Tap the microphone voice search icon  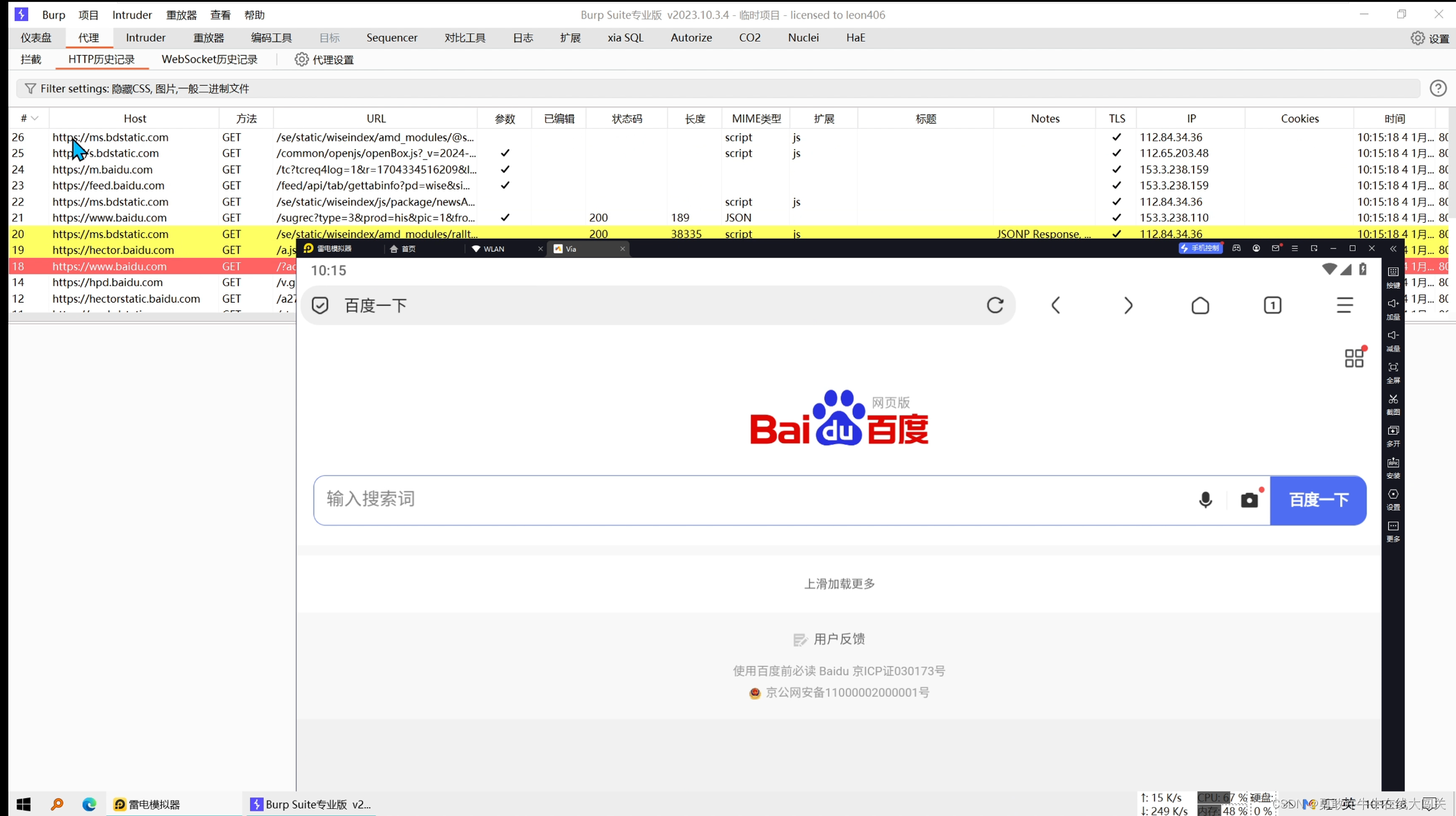1205,500
